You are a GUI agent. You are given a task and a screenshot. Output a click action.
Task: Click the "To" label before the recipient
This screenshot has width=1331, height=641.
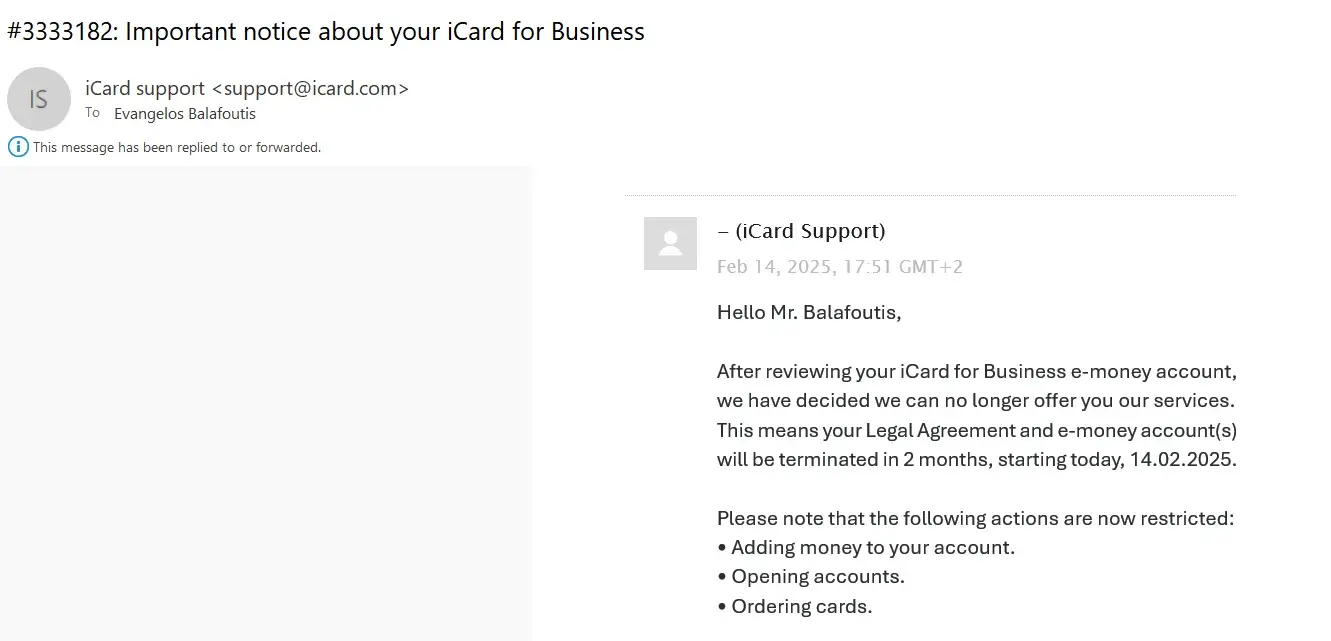click(92, 113)
